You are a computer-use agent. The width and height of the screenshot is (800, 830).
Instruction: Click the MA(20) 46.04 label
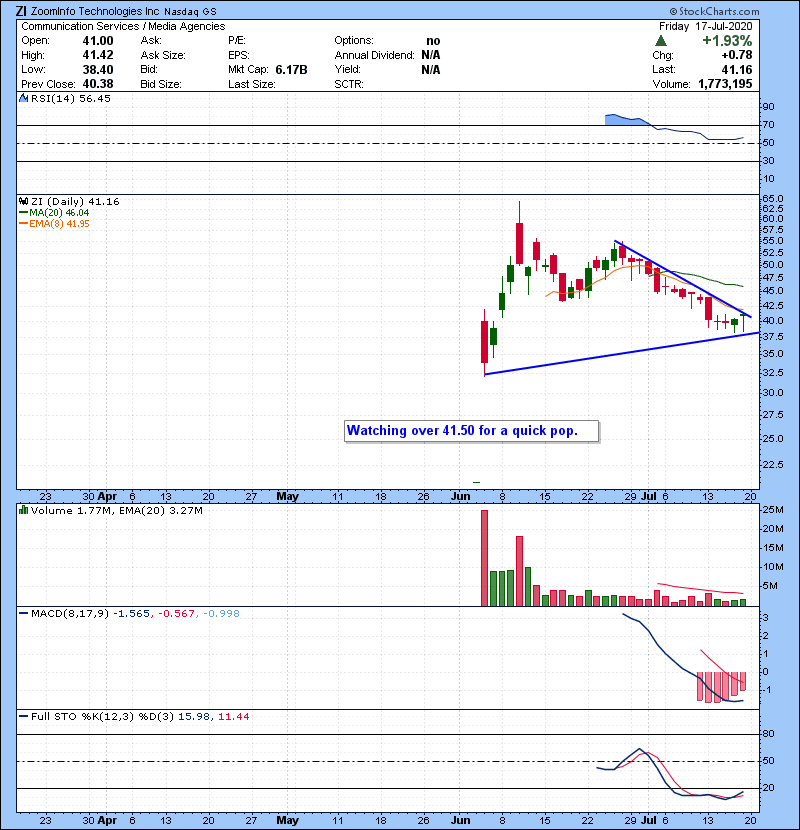[59, 213]
